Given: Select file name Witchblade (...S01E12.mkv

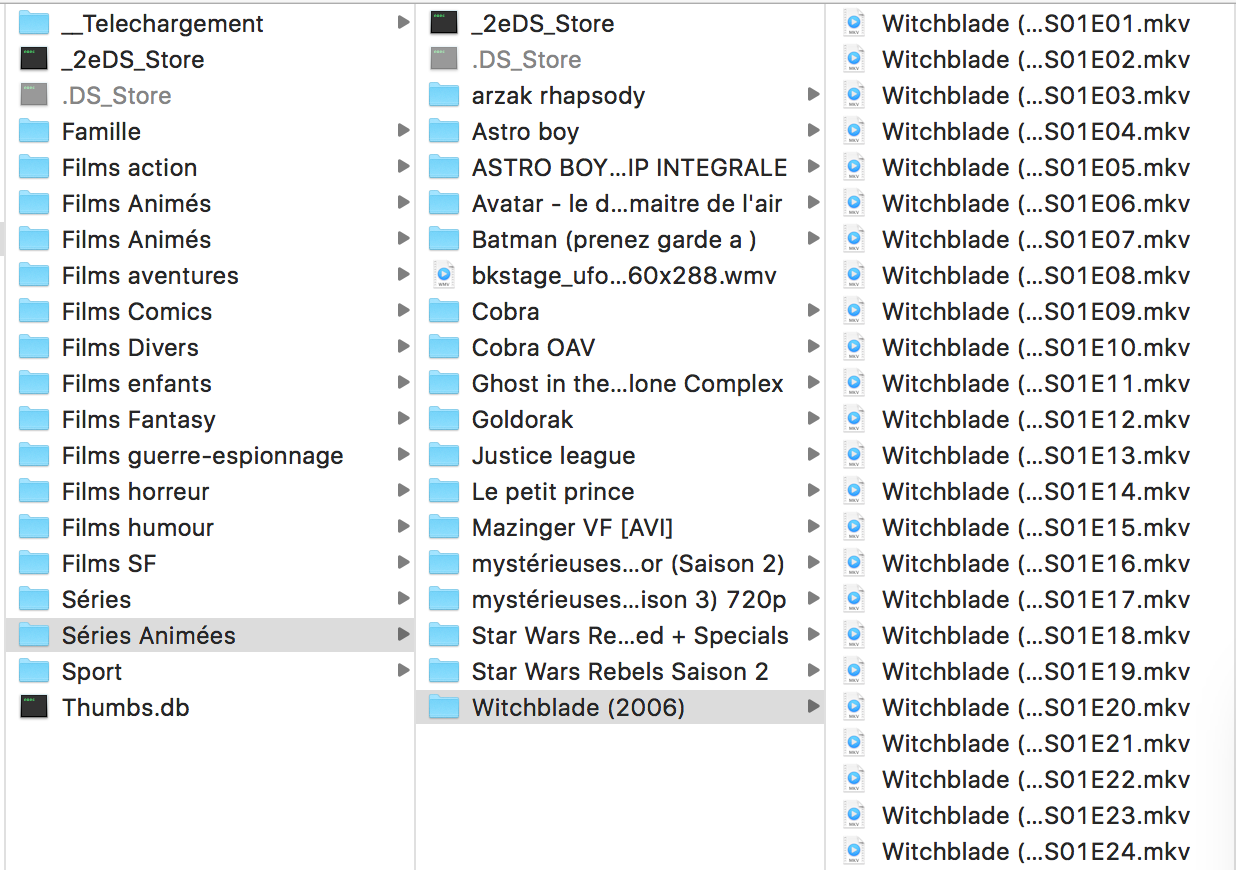Looking at the screenshot, I should (1036, 420).
